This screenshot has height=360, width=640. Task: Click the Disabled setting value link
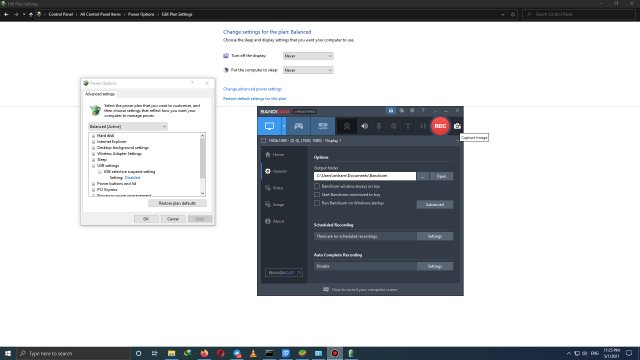coord(132,178)
